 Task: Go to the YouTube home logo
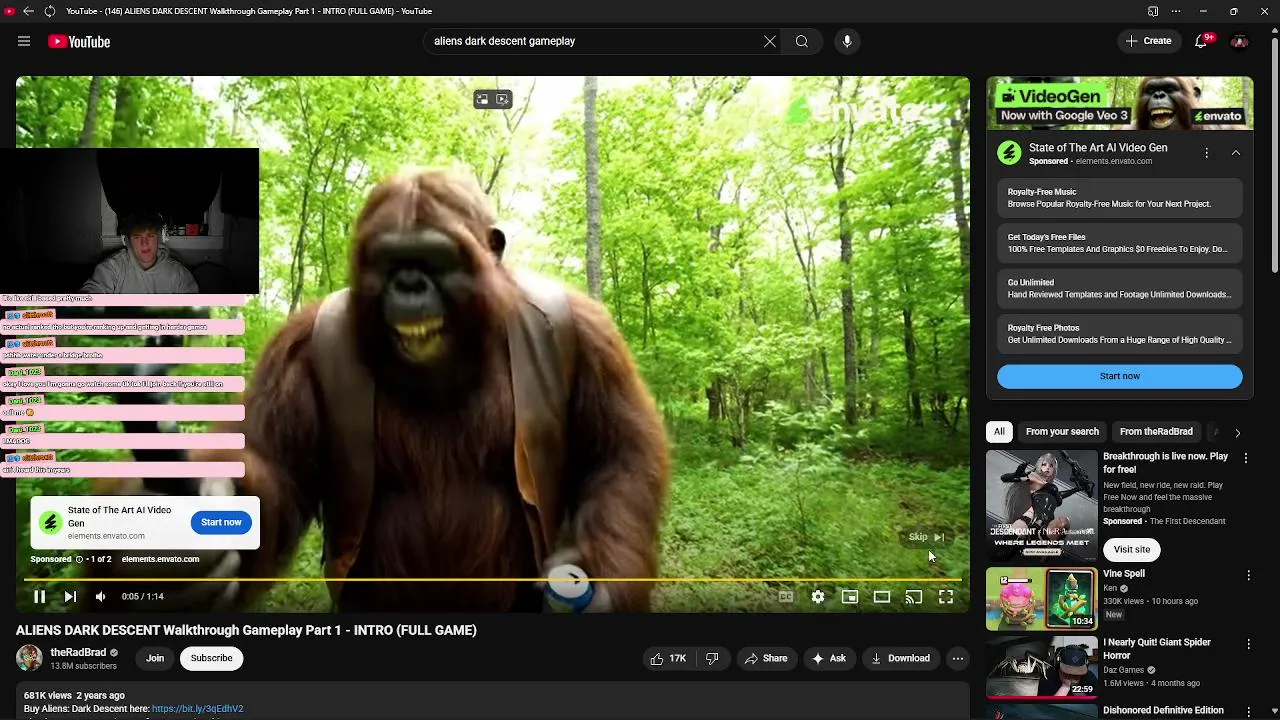click(79, 41)
